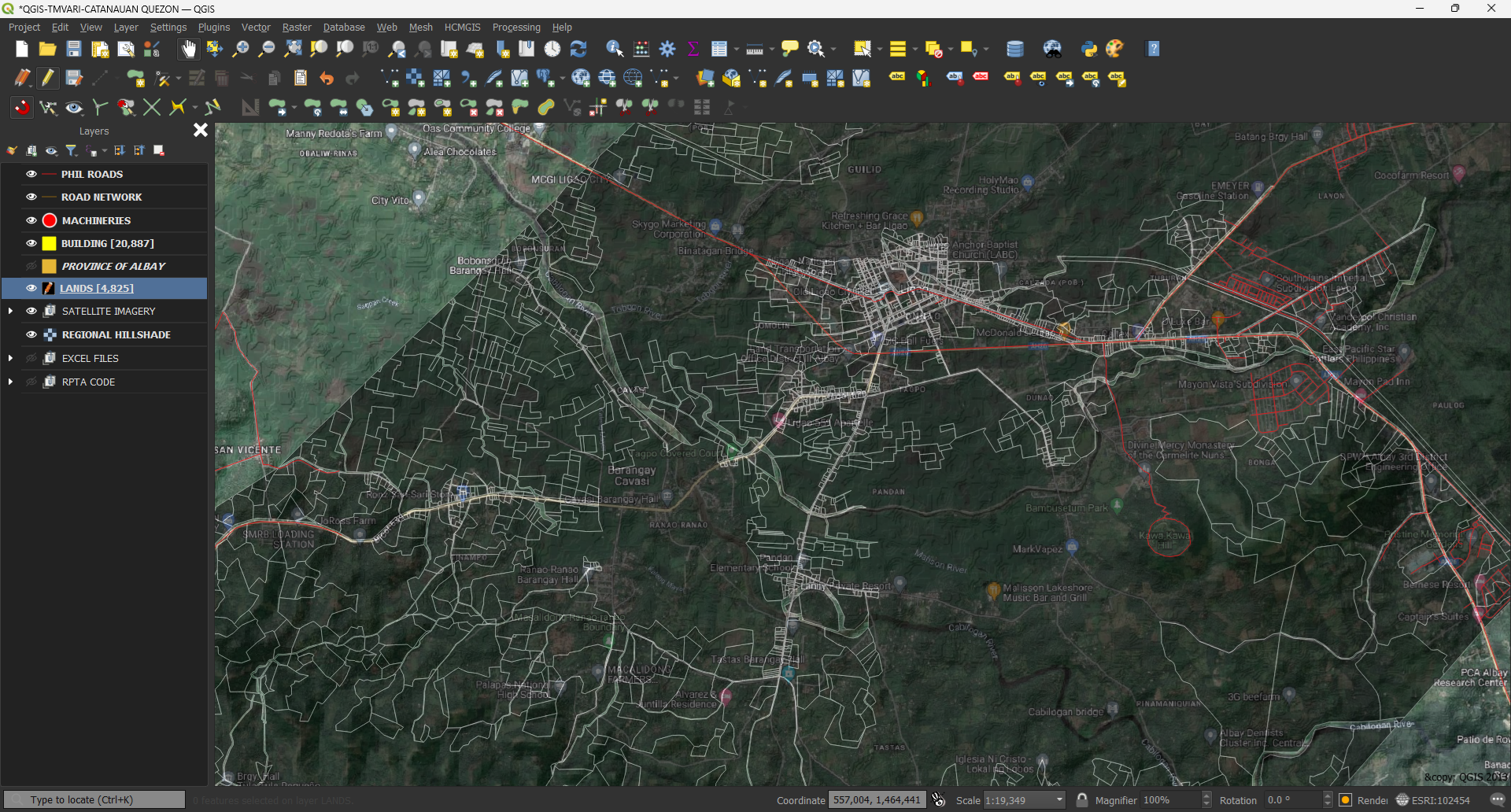The height and width of the screenshot is (812, 1511).
Task: Open the HCMGIS menu
Action: pos(462,27)
